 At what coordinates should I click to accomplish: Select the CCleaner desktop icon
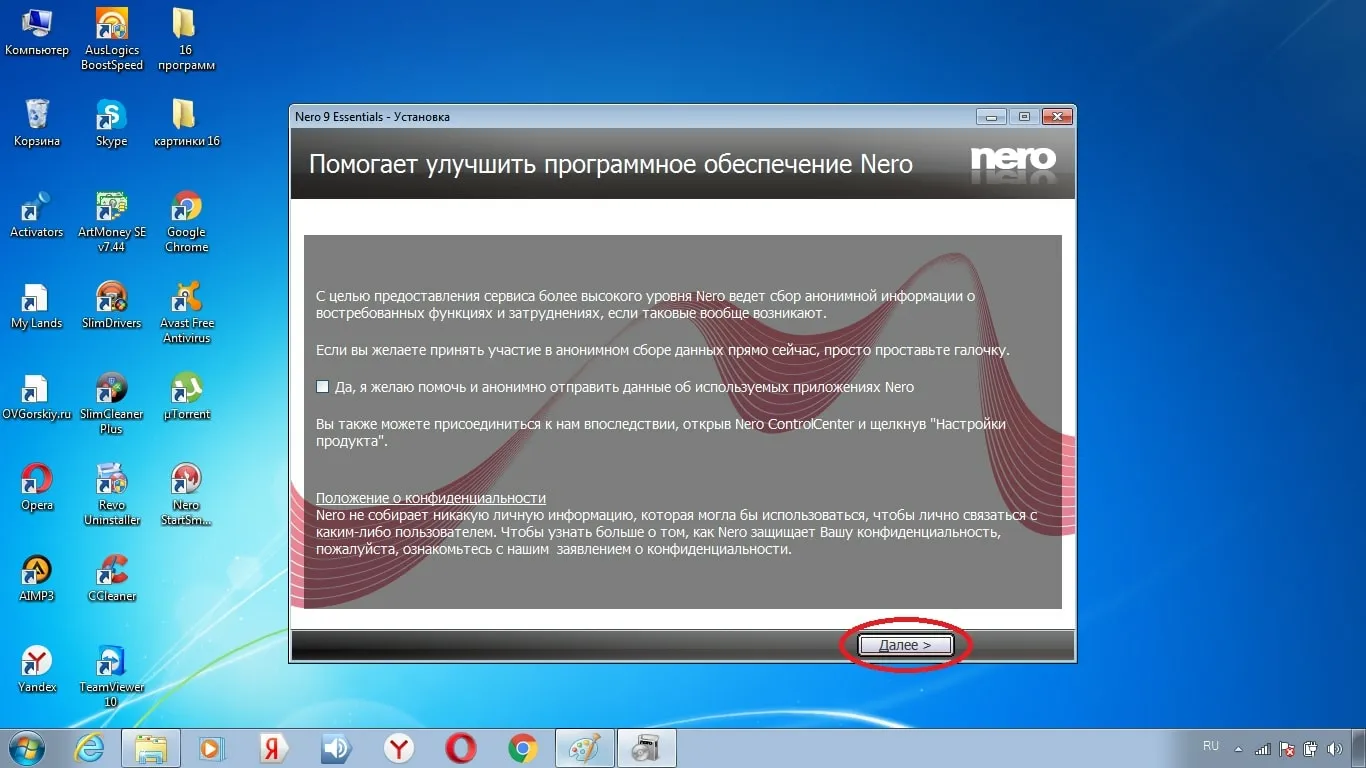click(x=111, y=573)
